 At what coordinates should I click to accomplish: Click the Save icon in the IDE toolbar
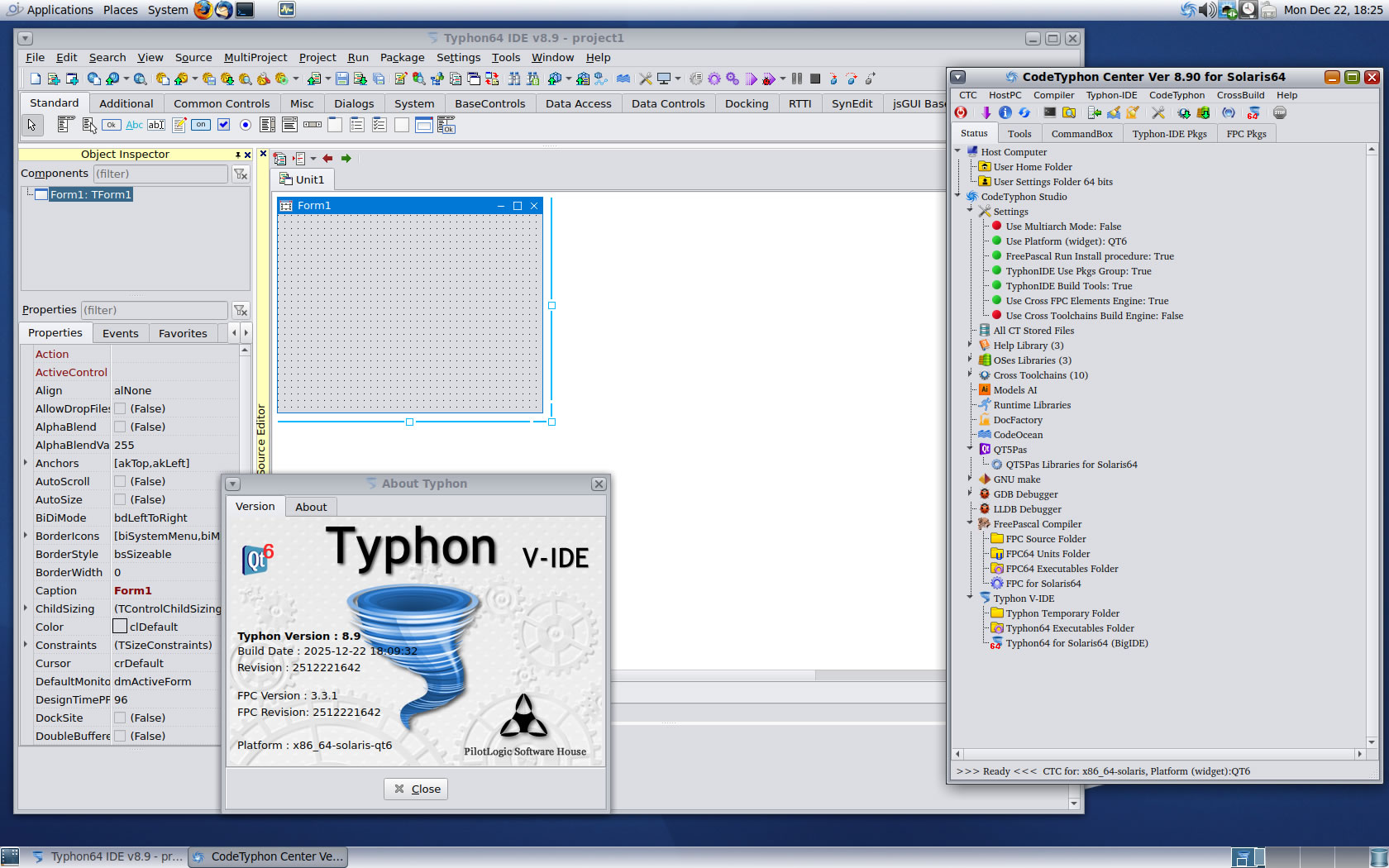[x=341, y=79]
